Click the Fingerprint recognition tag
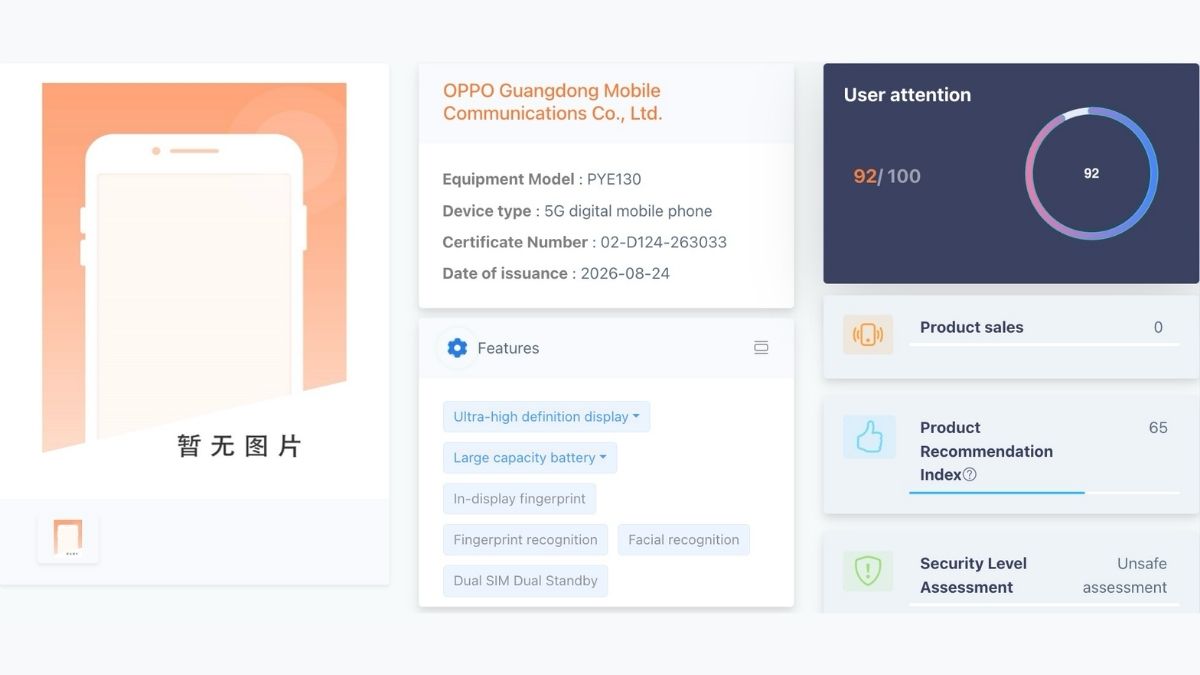 (525, 540)
